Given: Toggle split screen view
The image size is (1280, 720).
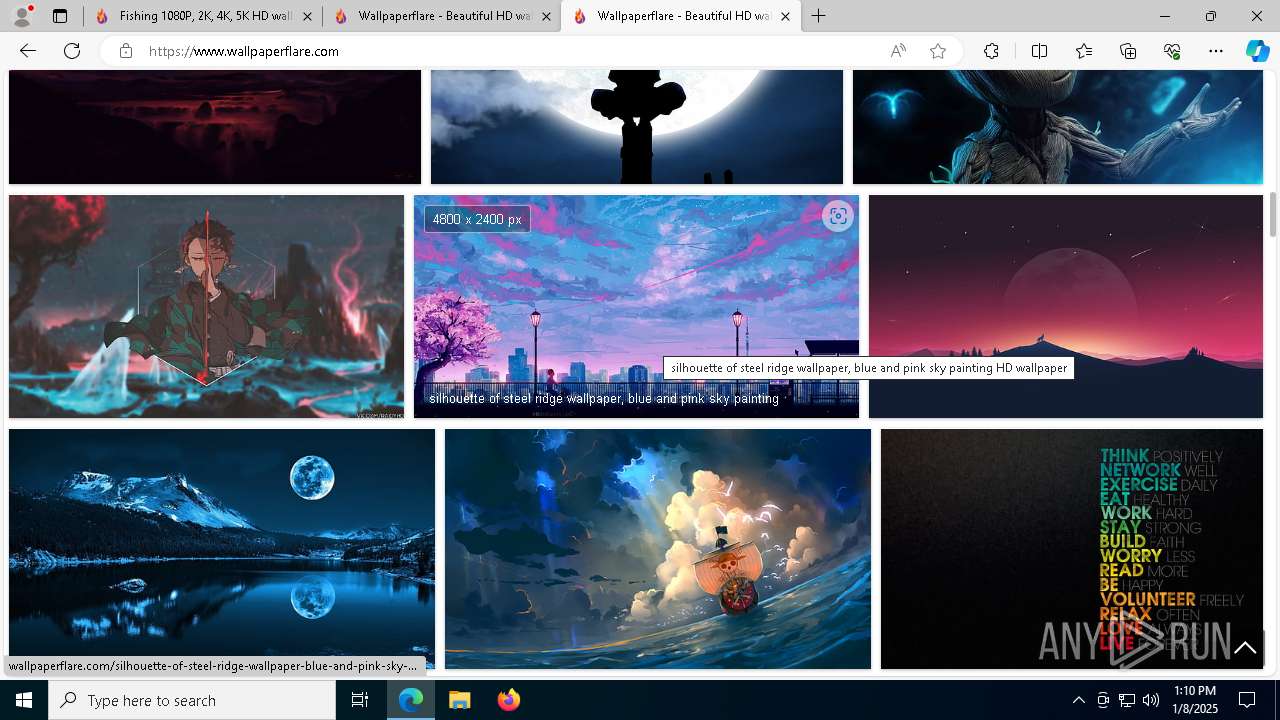Looking at the screenshot, I should pyautogui.click(x=1039, y=51).
